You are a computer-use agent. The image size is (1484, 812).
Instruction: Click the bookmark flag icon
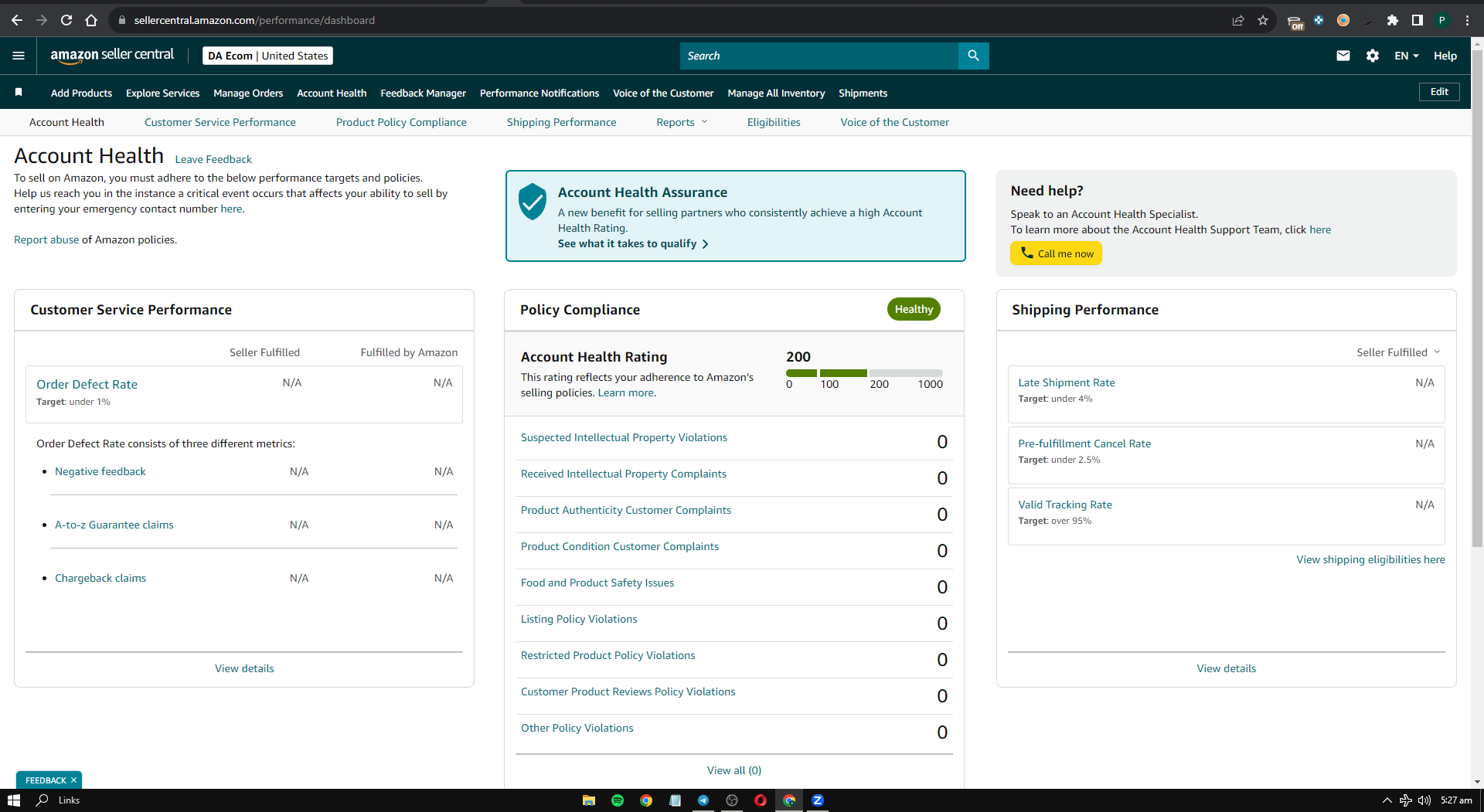point(19,93)
